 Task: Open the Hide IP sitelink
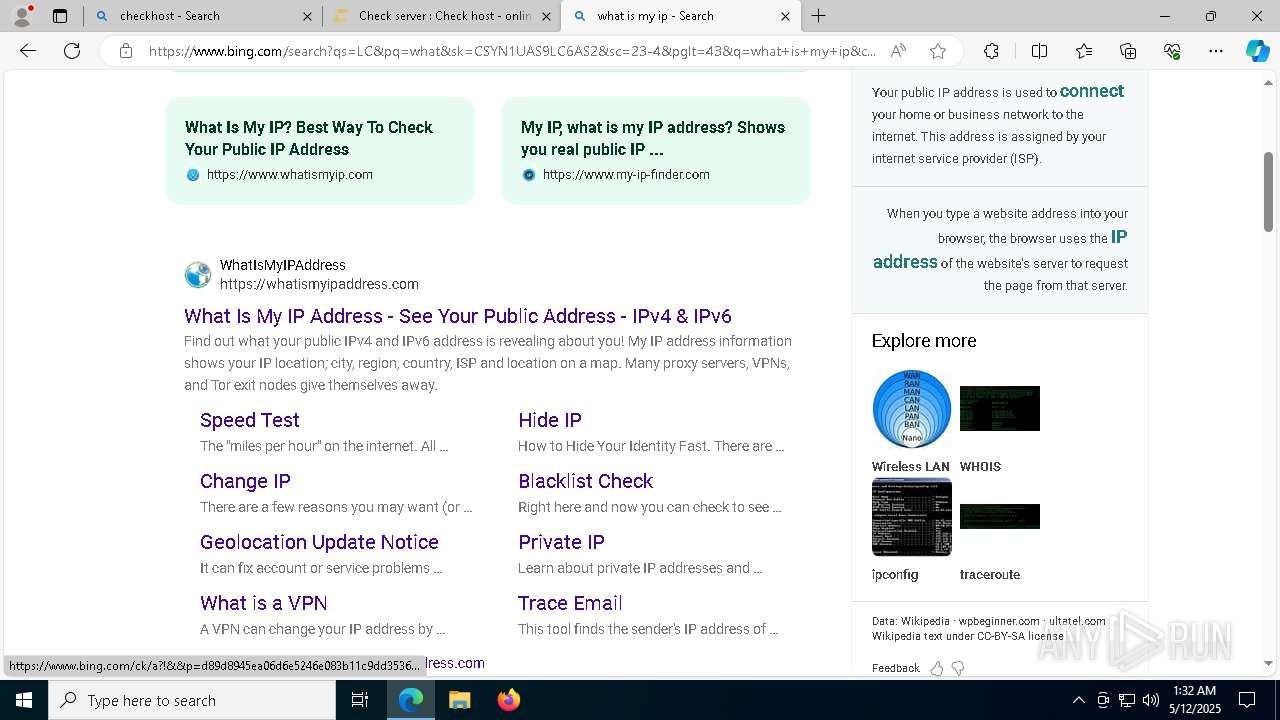pos(550,420)
